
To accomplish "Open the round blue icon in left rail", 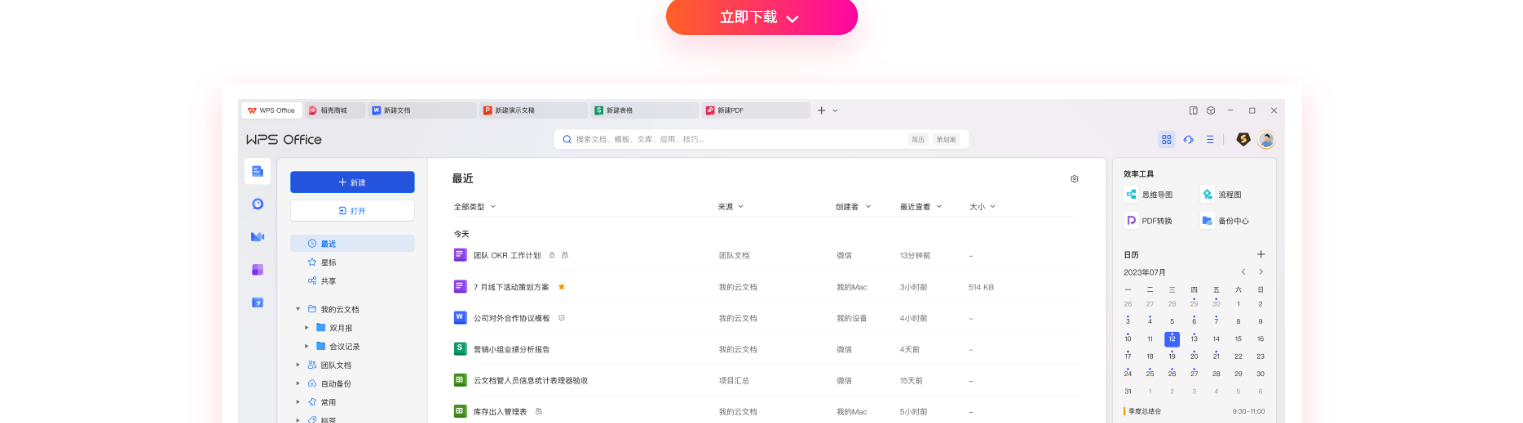I will [x=257, y=203].
